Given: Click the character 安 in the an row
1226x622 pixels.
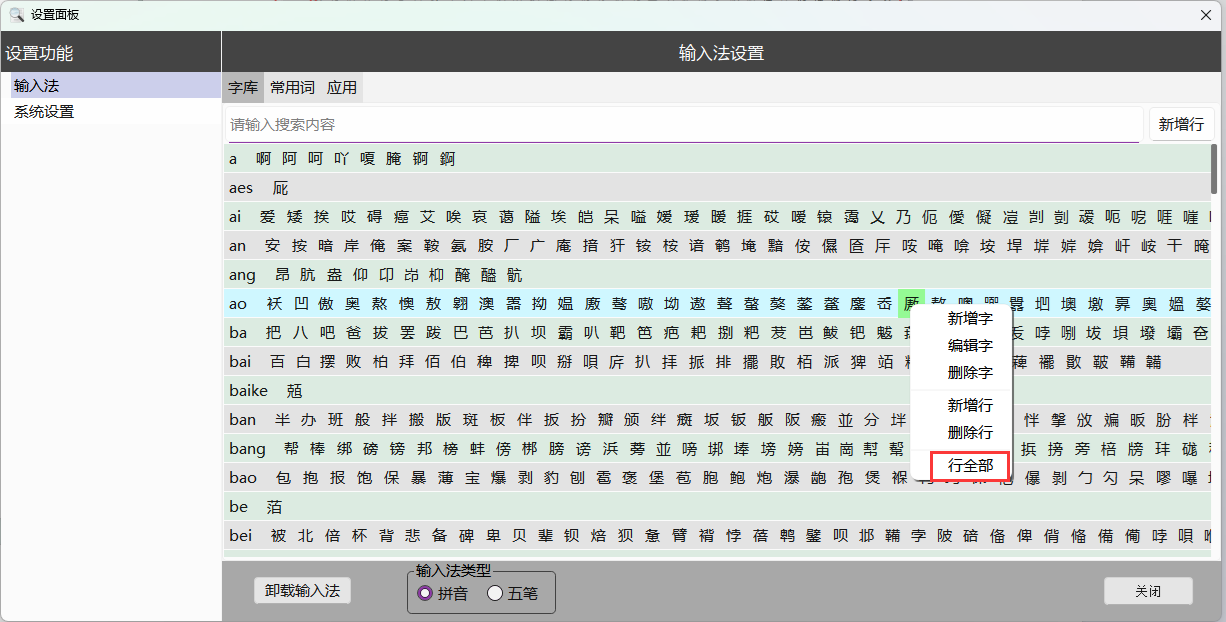Looking at the screenshot, I should point(273,246).
